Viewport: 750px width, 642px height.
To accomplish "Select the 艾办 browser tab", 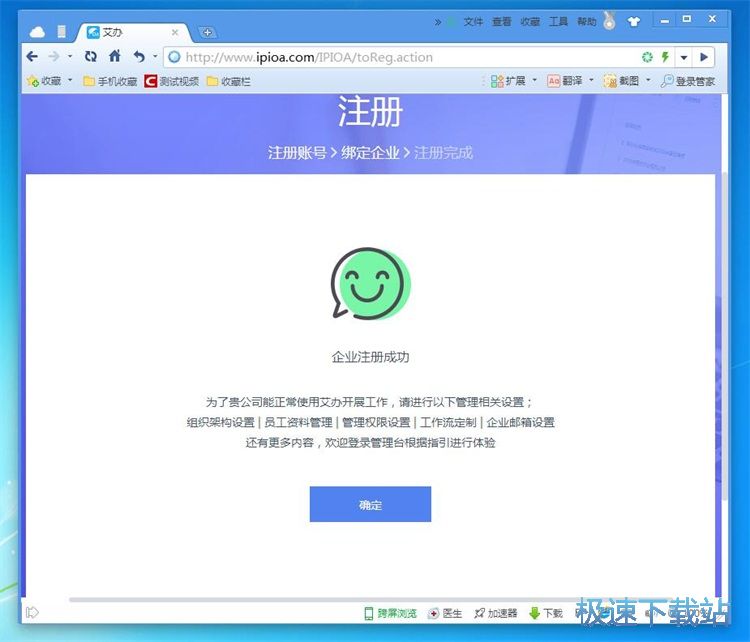I will (x=130, y=32).
